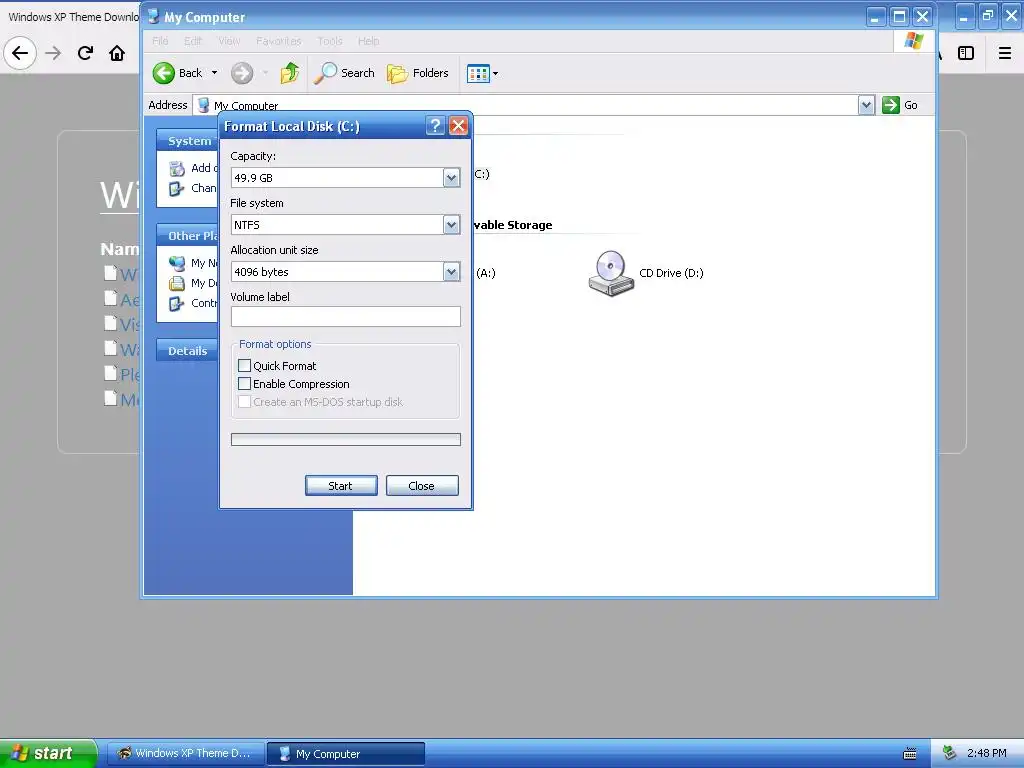1024x768 pixels.
Task: Collapse the System Tasks panel header
Action: (x=187, y=141)
